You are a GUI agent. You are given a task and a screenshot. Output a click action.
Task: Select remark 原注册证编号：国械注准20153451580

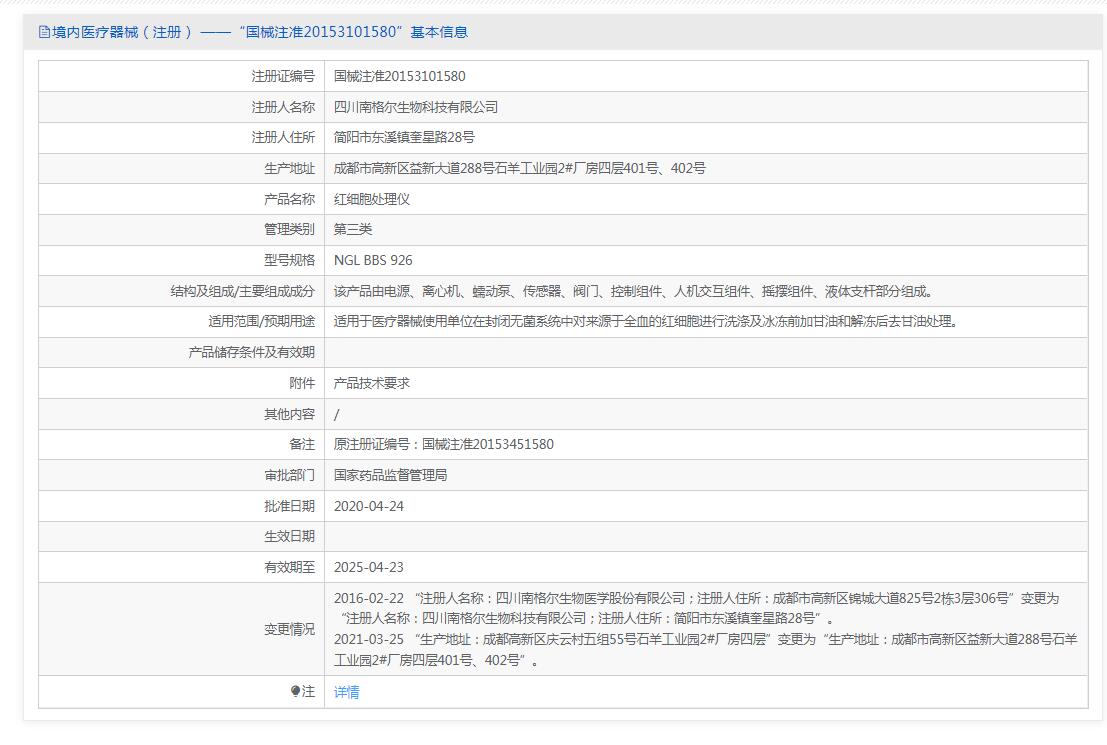(x=443, y=445)
